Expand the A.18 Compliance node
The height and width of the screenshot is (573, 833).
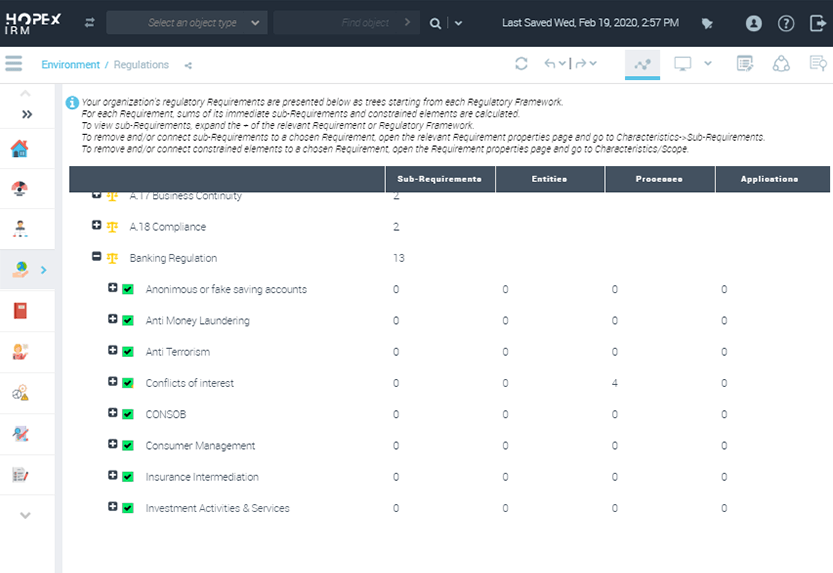(96, 225)
